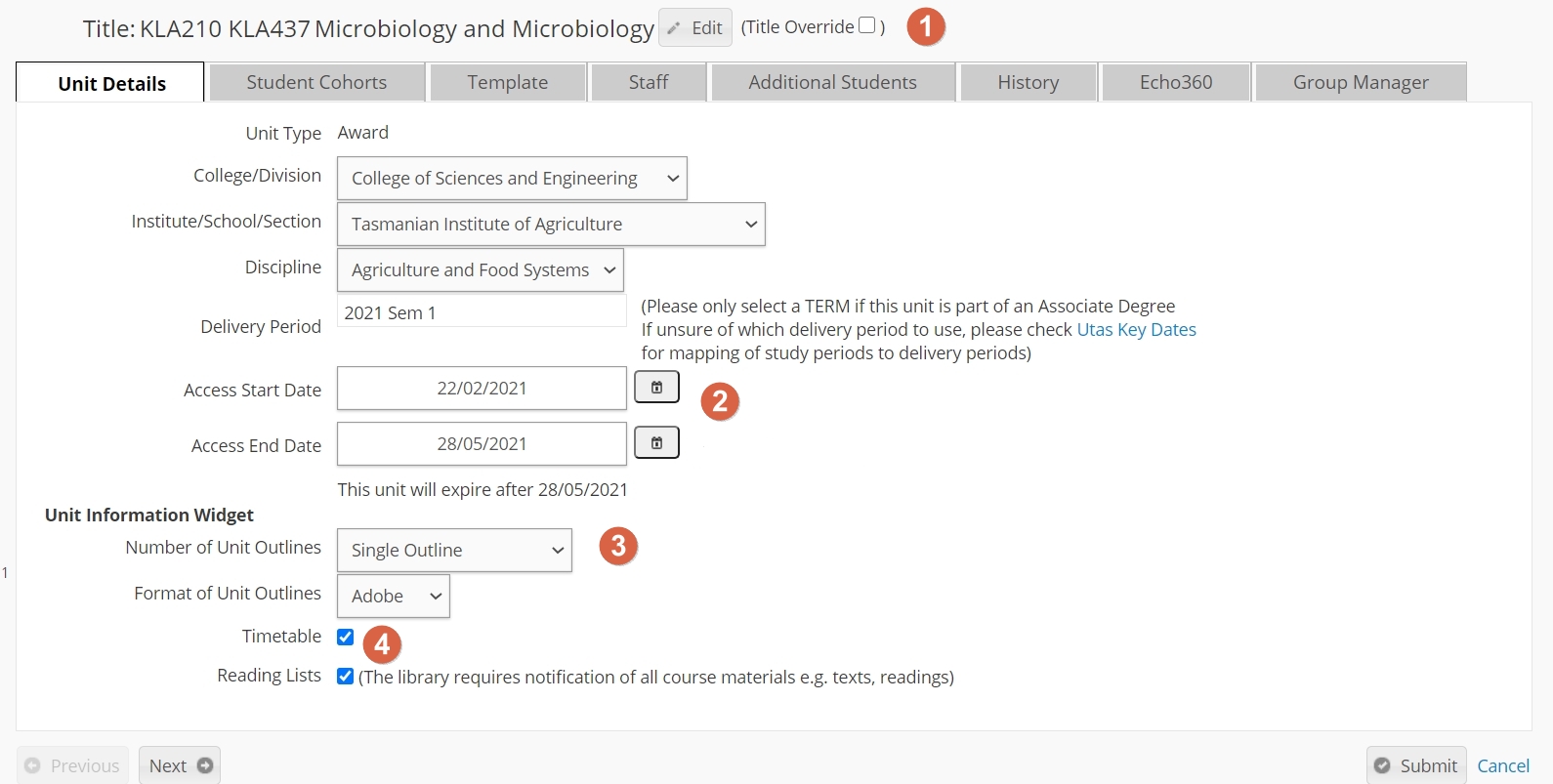The image size is (1553, 784).
Task: Click the Delivery Period input field
Action: (x=482, y=311)
